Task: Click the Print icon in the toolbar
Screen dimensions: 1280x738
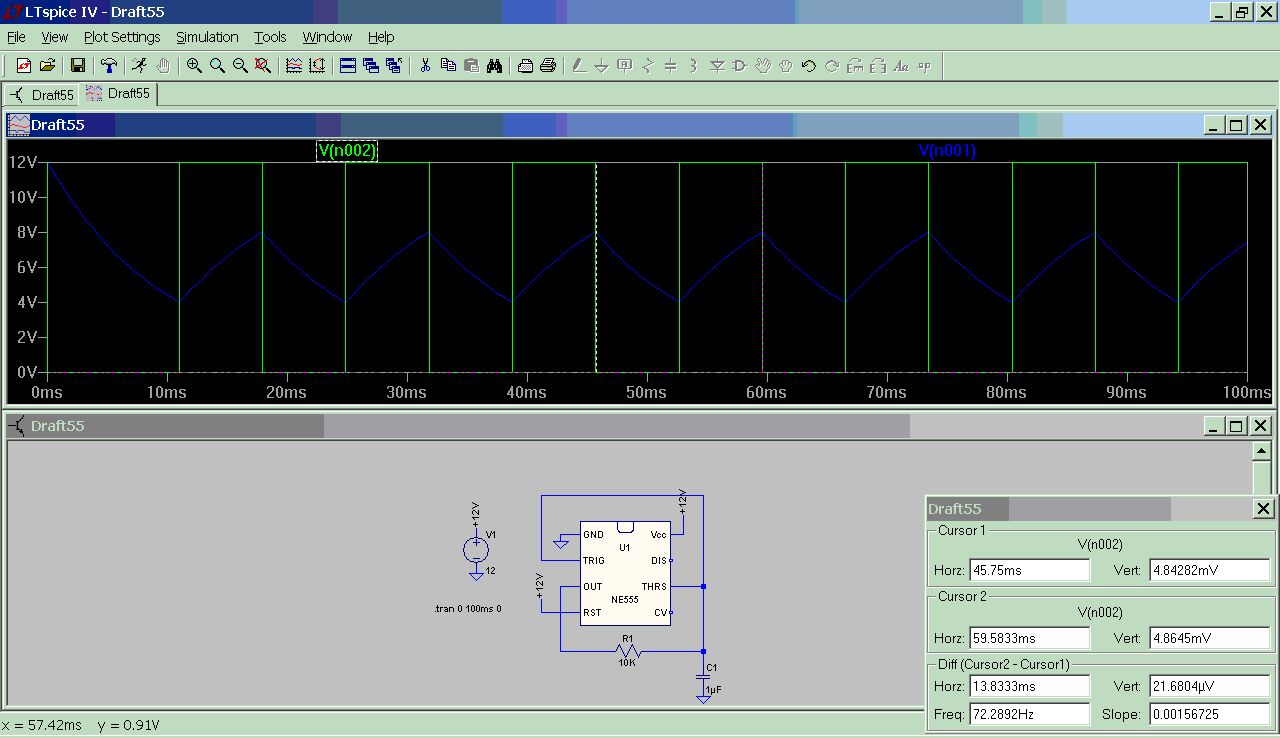Action: tap(548, 66)
